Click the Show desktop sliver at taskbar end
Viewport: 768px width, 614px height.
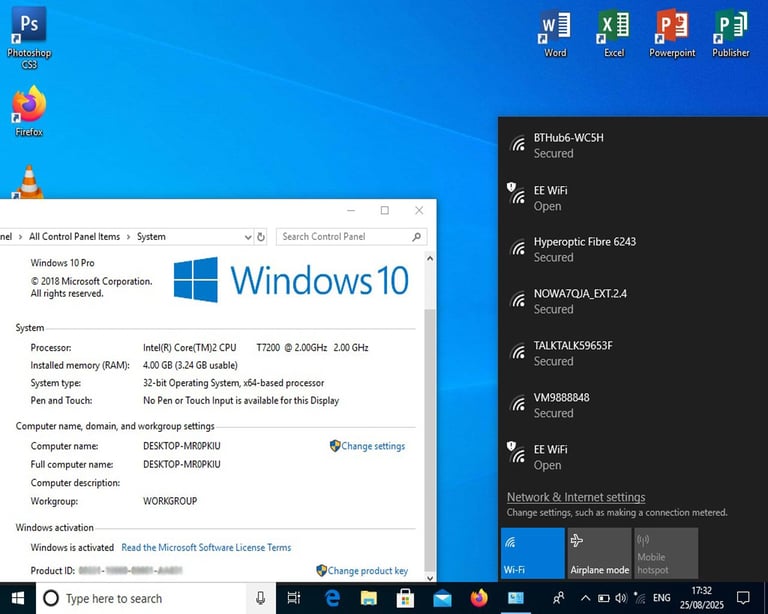[x=766, y=598]
